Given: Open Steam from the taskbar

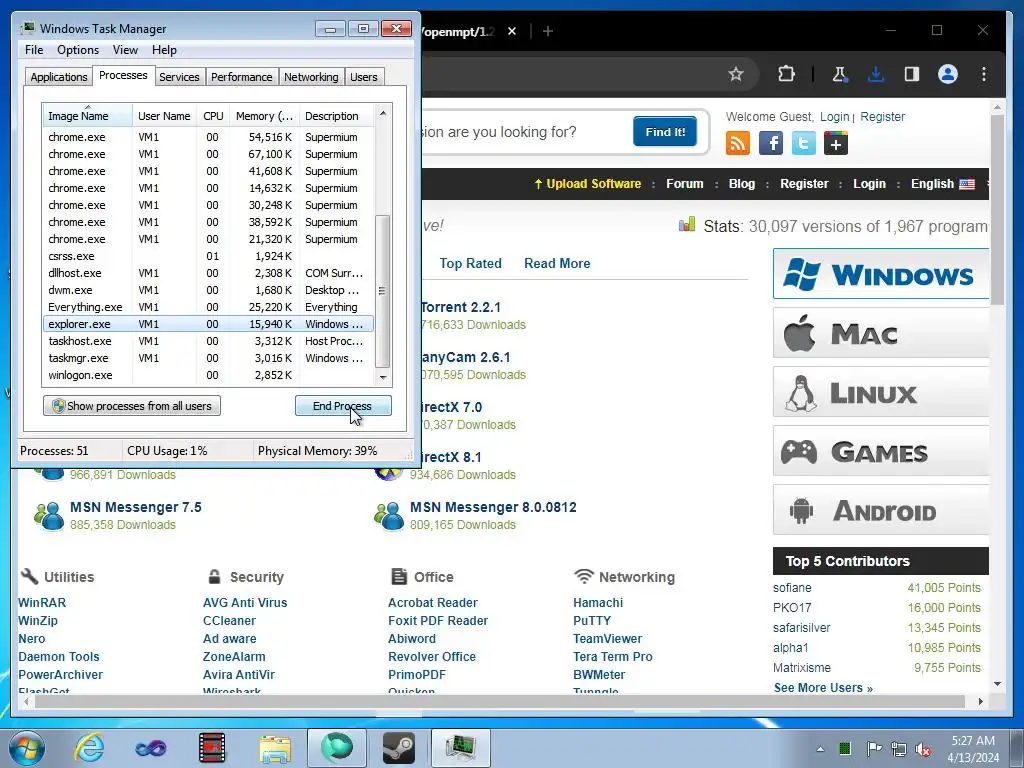Looking at the screenshot, I should click(x=399, y=748).
